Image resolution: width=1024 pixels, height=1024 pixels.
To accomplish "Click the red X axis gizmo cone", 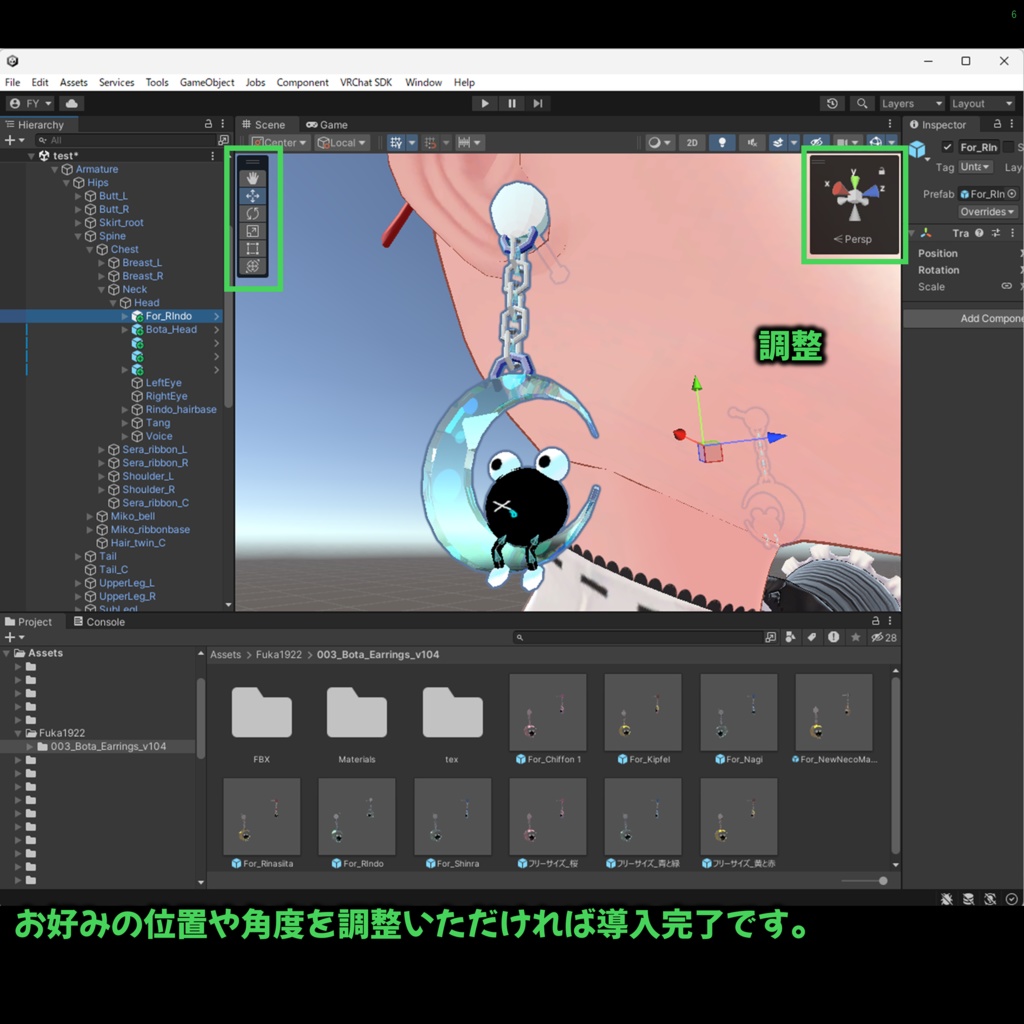I will 838,190.
